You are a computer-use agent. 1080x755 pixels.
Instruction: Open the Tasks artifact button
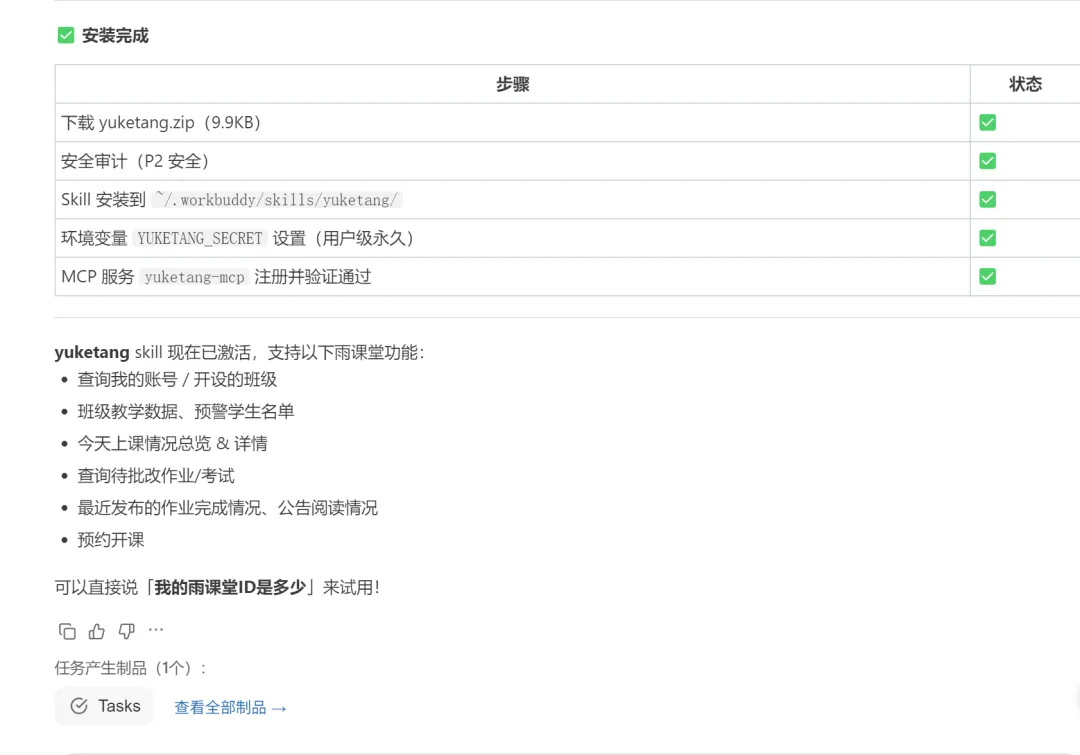coord(104,706)
